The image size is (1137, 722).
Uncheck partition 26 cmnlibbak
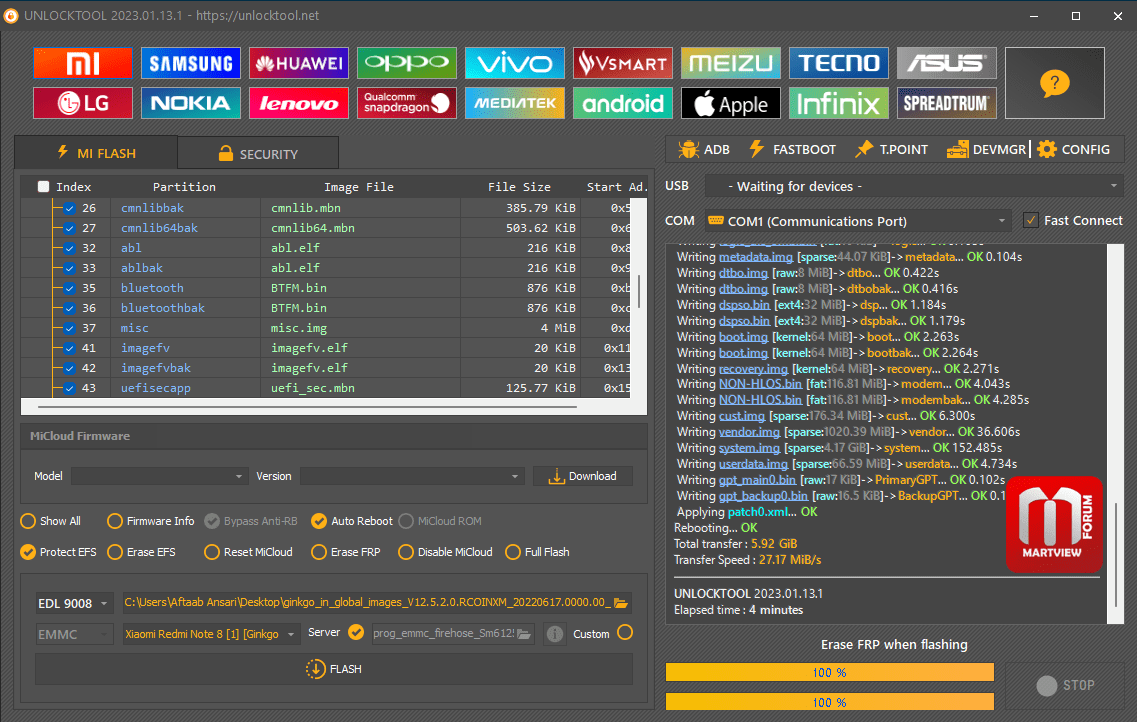[70, 208]
